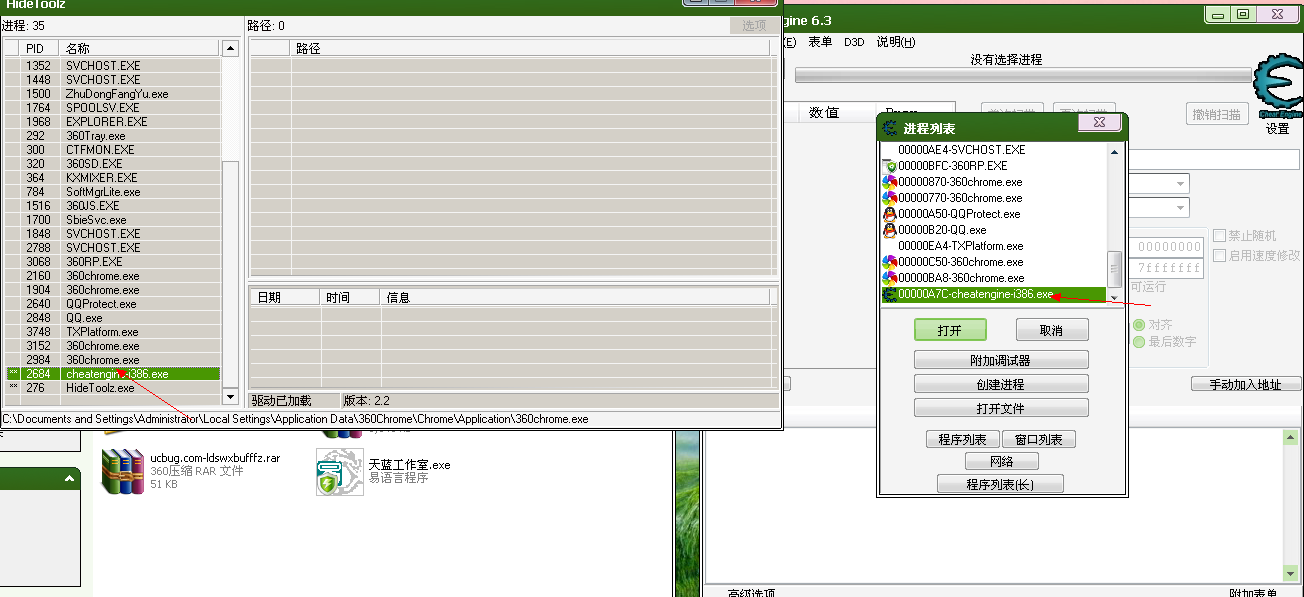Click the 网络 button
Image resolution: width=1304 pixels, height=597 pixels.
click(x=1001, y=461)
